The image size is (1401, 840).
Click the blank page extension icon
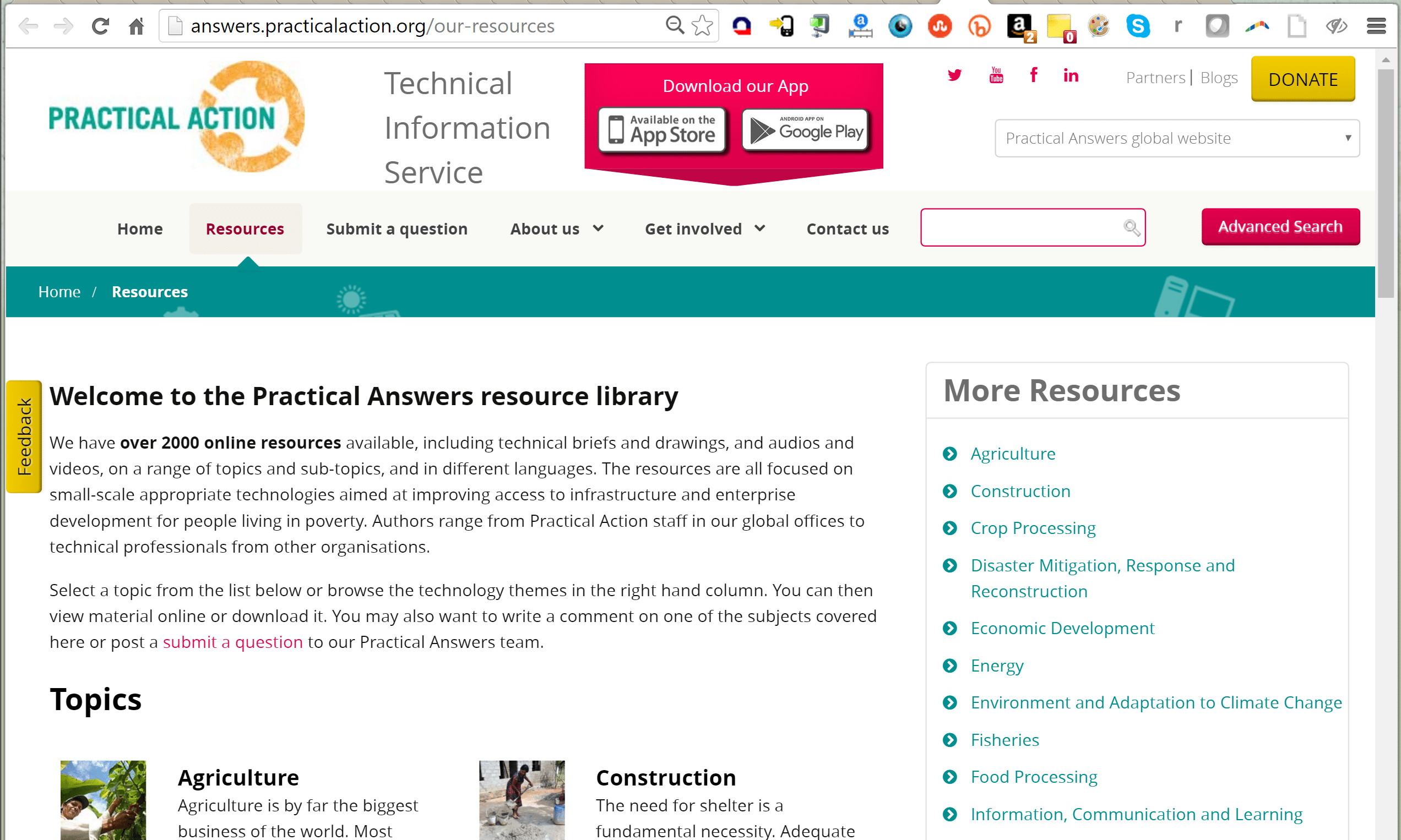tap(1297, 26)
